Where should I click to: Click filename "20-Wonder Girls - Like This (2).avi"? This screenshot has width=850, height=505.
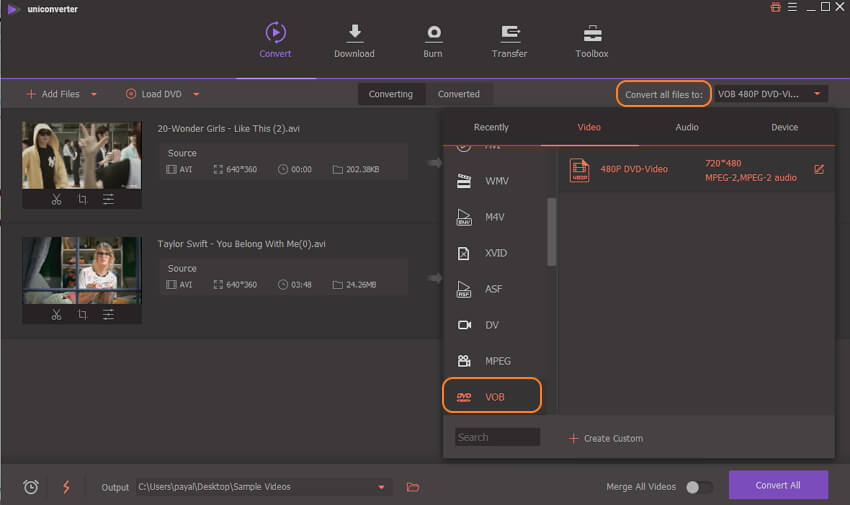tap(228, 129)
